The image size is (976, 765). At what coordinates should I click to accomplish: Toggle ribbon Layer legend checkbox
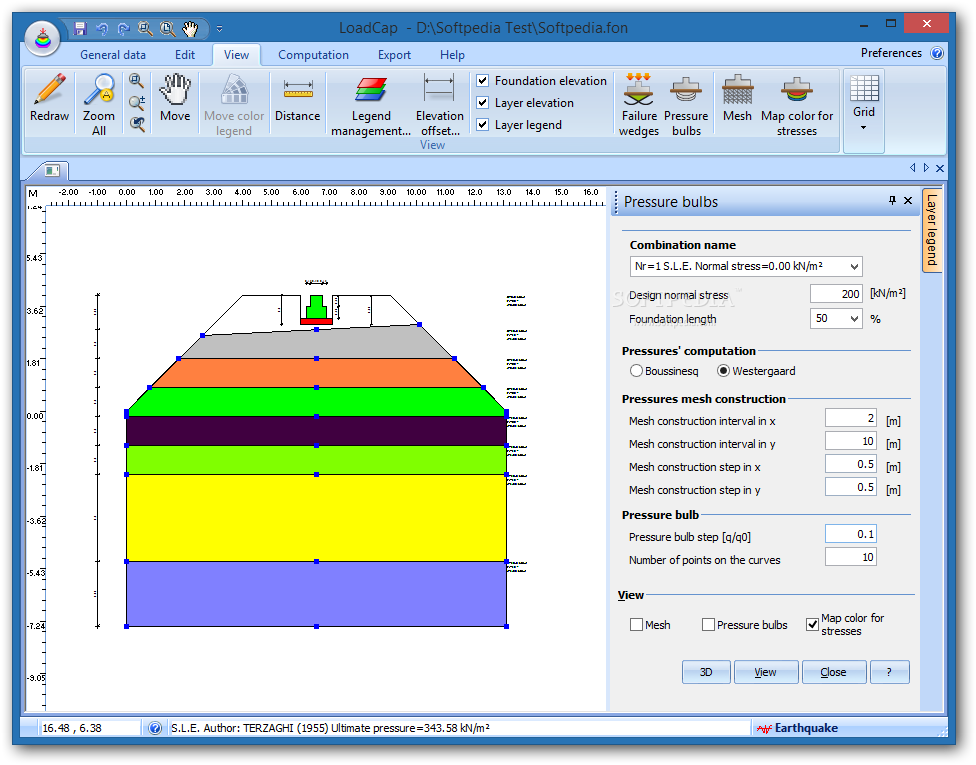[482, 124]
